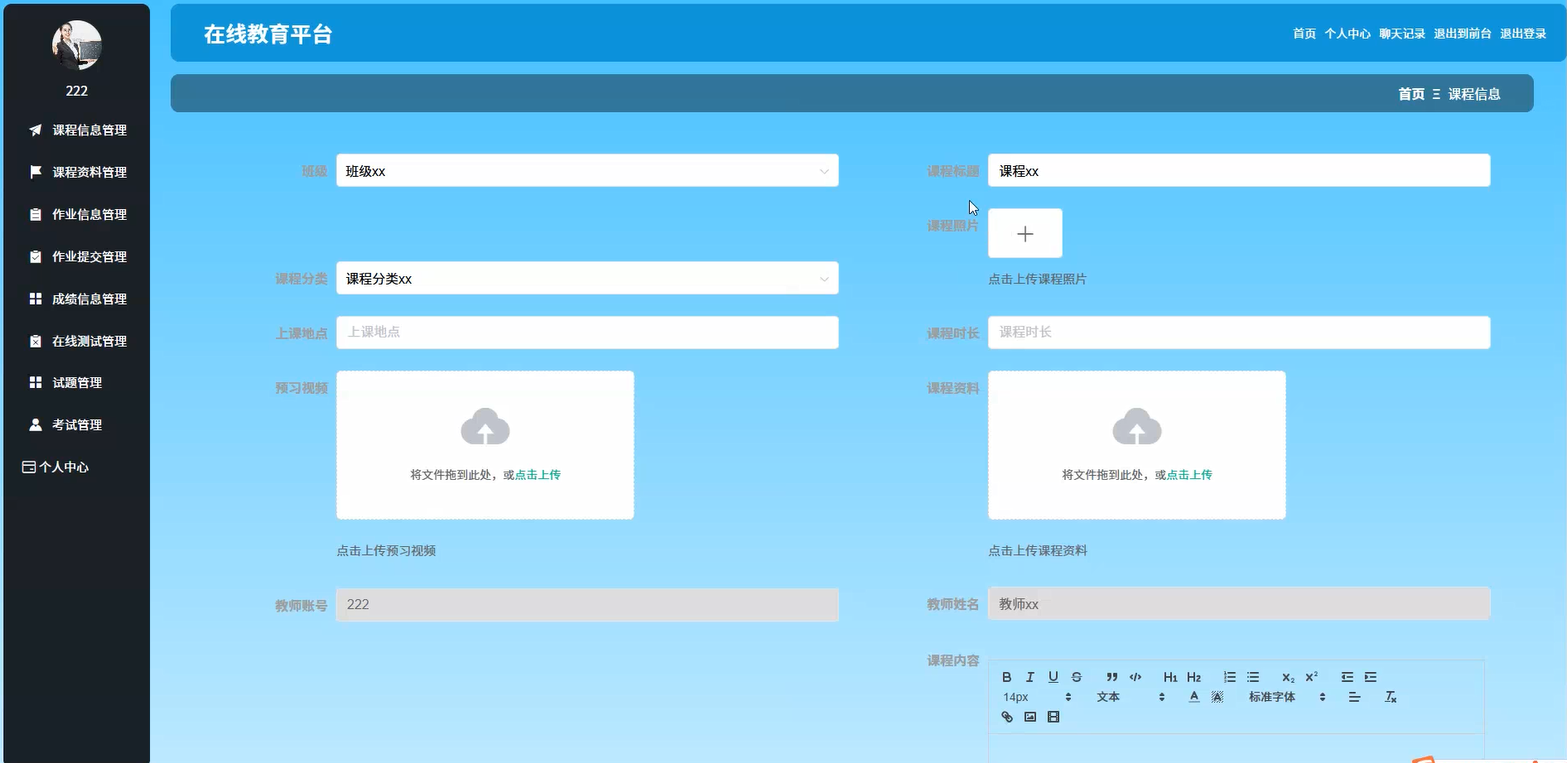Apply strikethrough formatting in the editor
Image resolution: width=1567 pixels, height=763 pixels.
(x=1076, y=677)
